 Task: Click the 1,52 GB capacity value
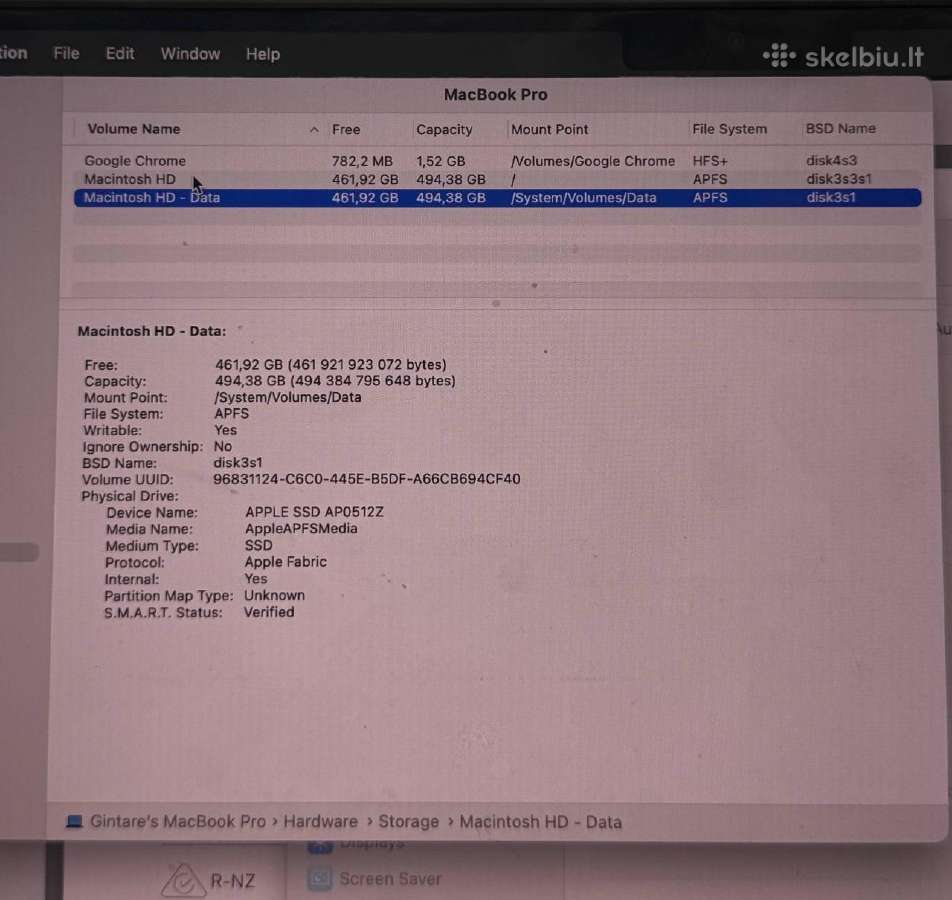pyautogui.click(x=440, y=161)
